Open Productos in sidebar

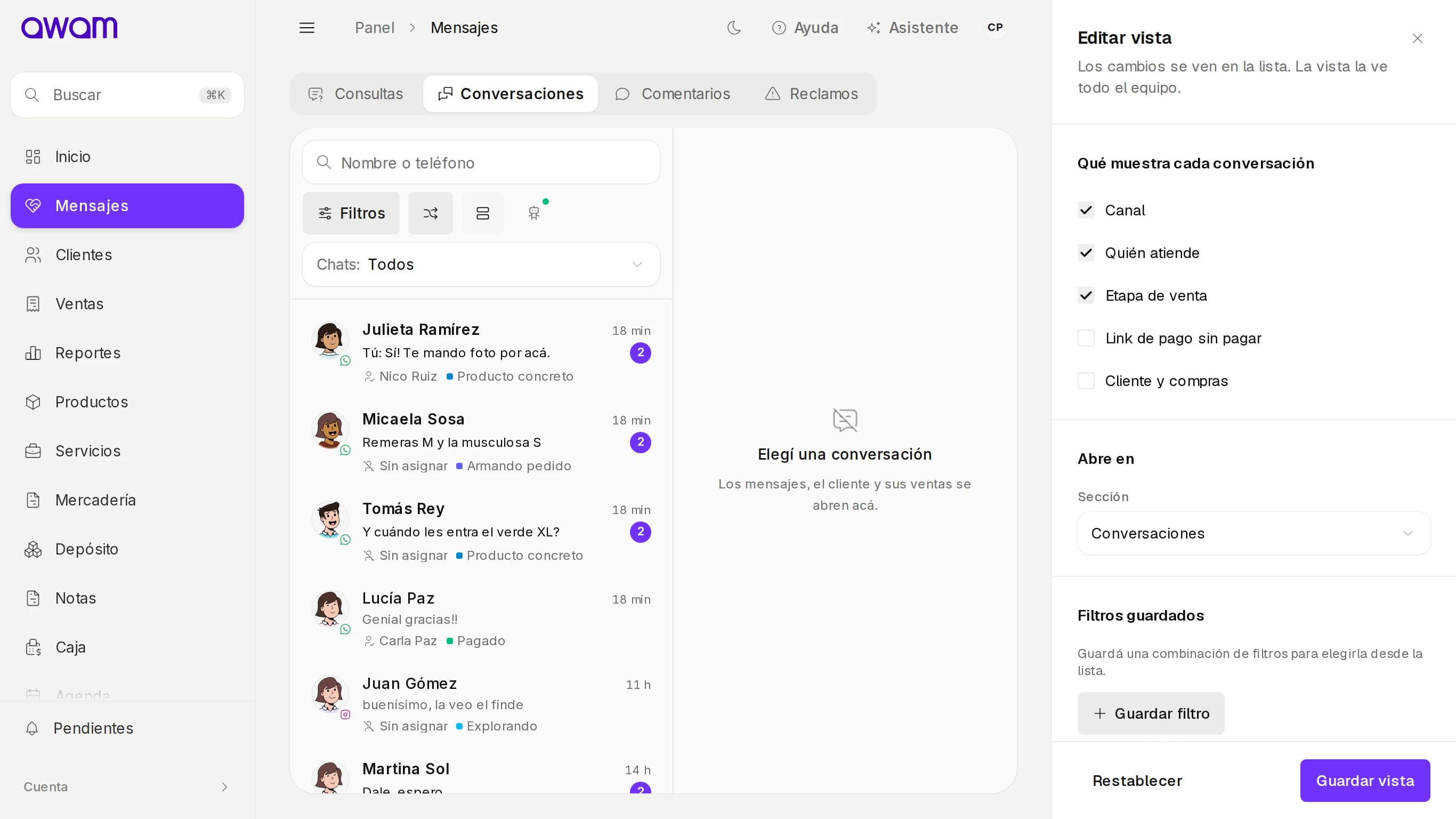[x=127, y=402]
